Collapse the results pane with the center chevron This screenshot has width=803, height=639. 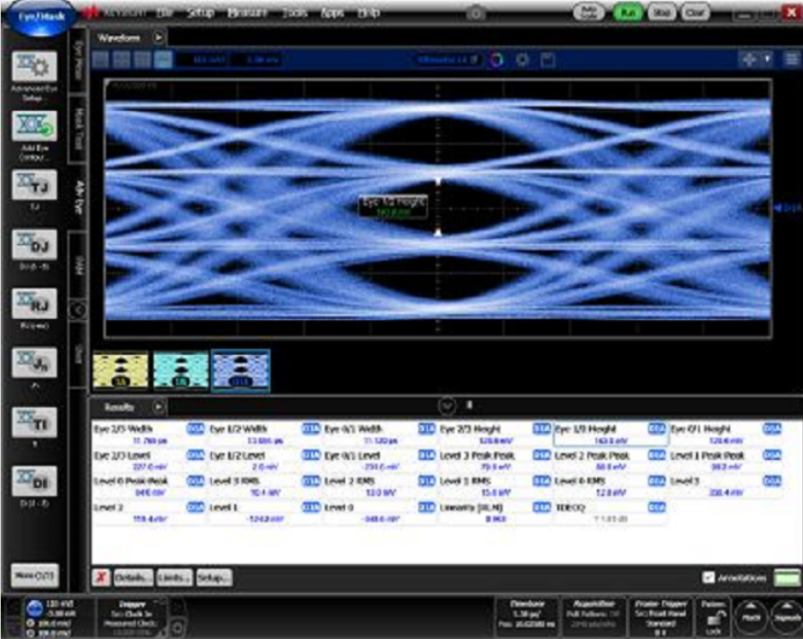pyautogui.click(x=447, y=406)
